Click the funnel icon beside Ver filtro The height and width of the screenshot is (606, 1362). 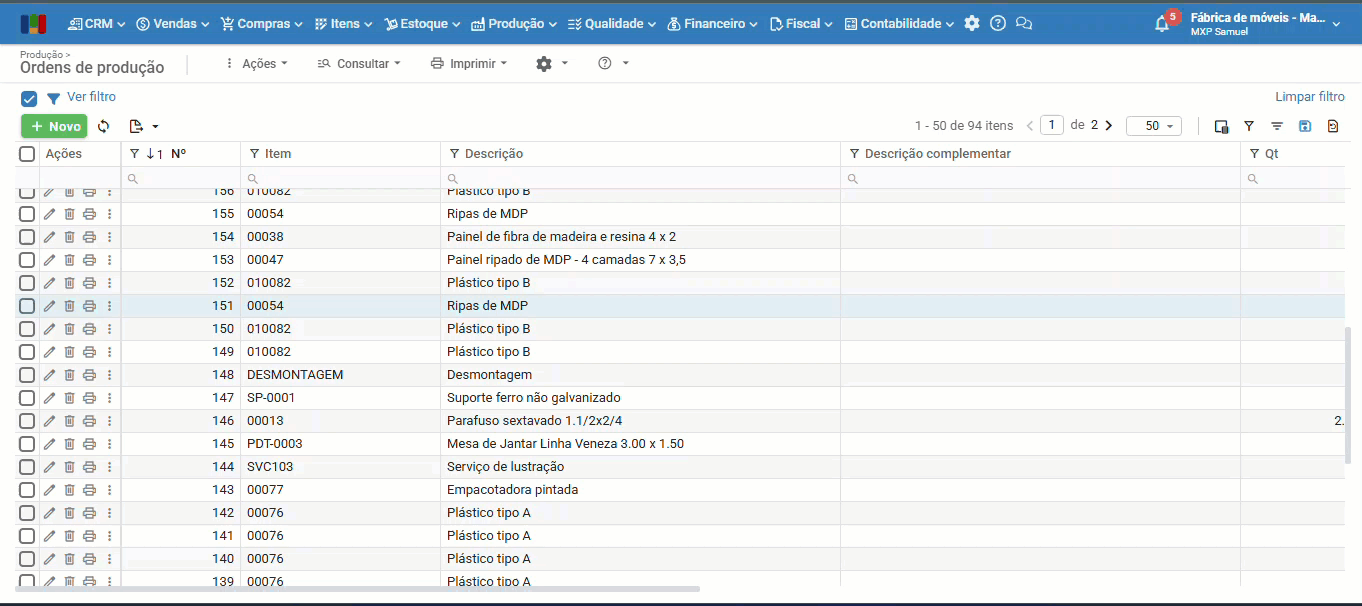click(x=54, y=98)
